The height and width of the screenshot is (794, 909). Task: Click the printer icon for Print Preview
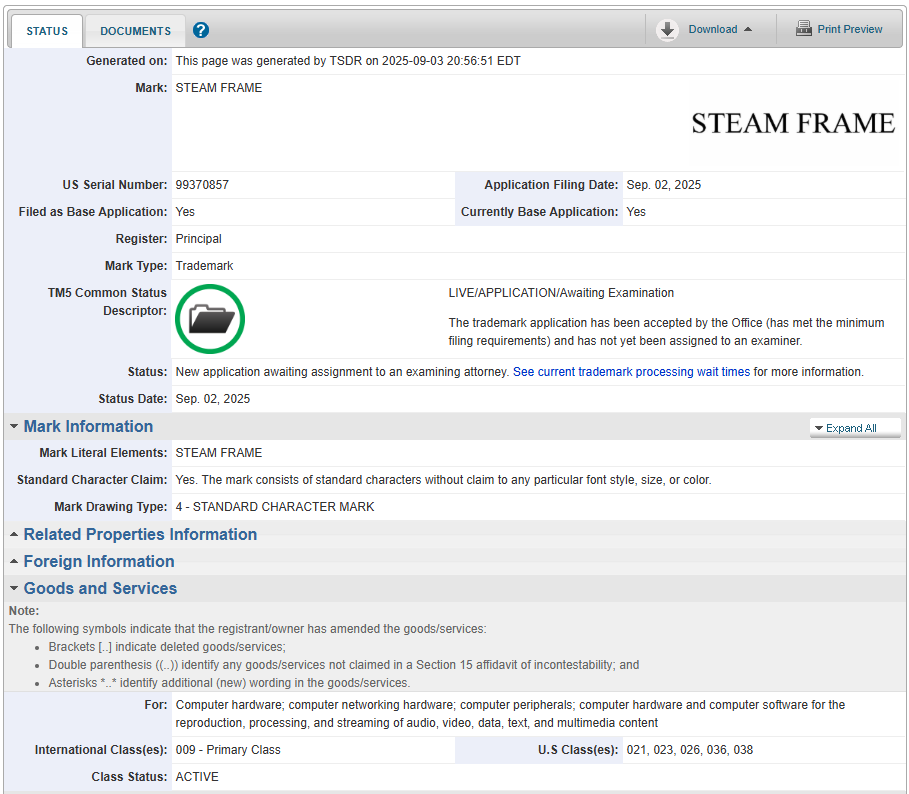pyautogui.click(x=803, y=28)
